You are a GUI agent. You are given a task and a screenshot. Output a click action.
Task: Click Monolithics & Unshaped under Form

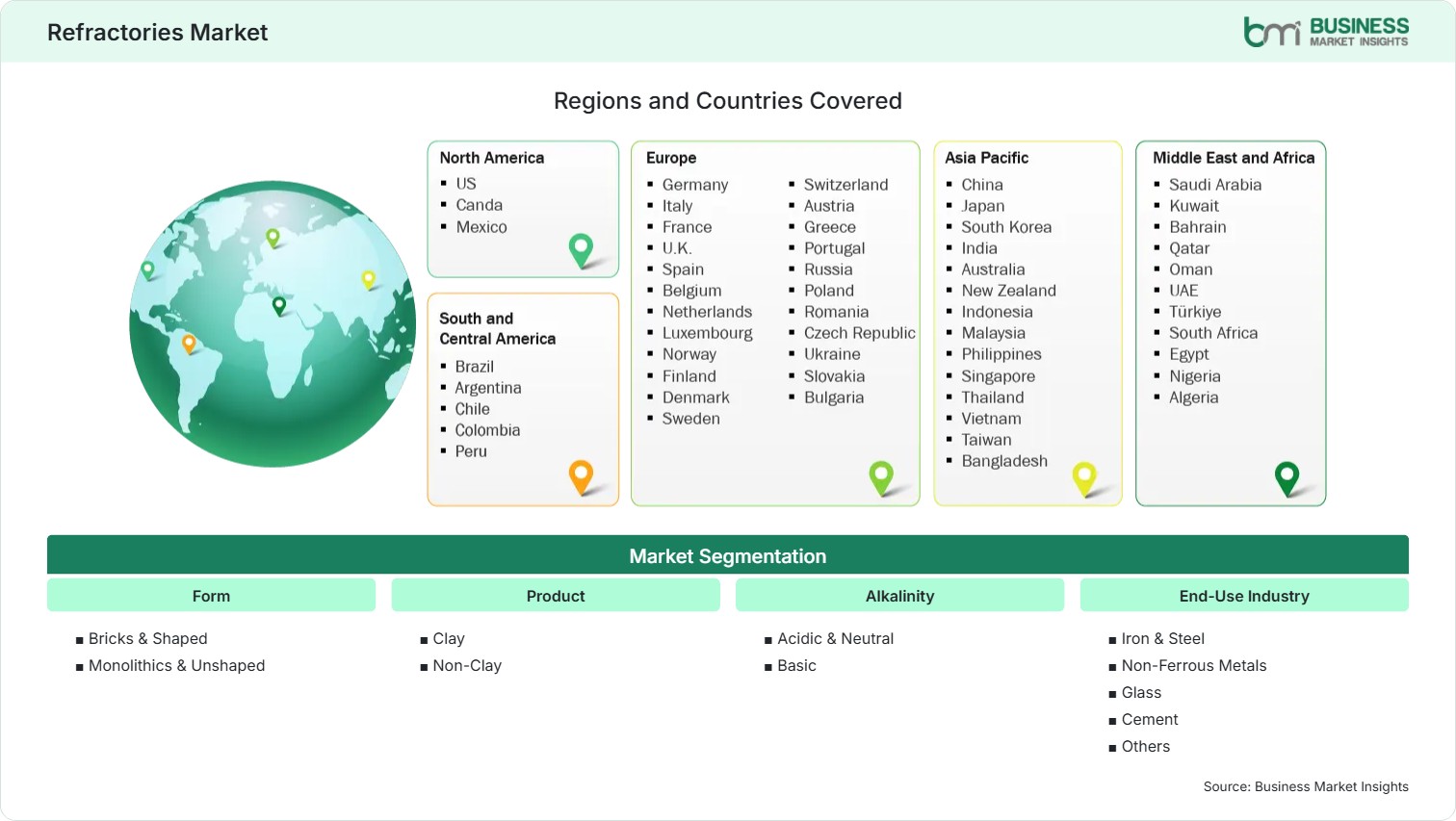176,666
